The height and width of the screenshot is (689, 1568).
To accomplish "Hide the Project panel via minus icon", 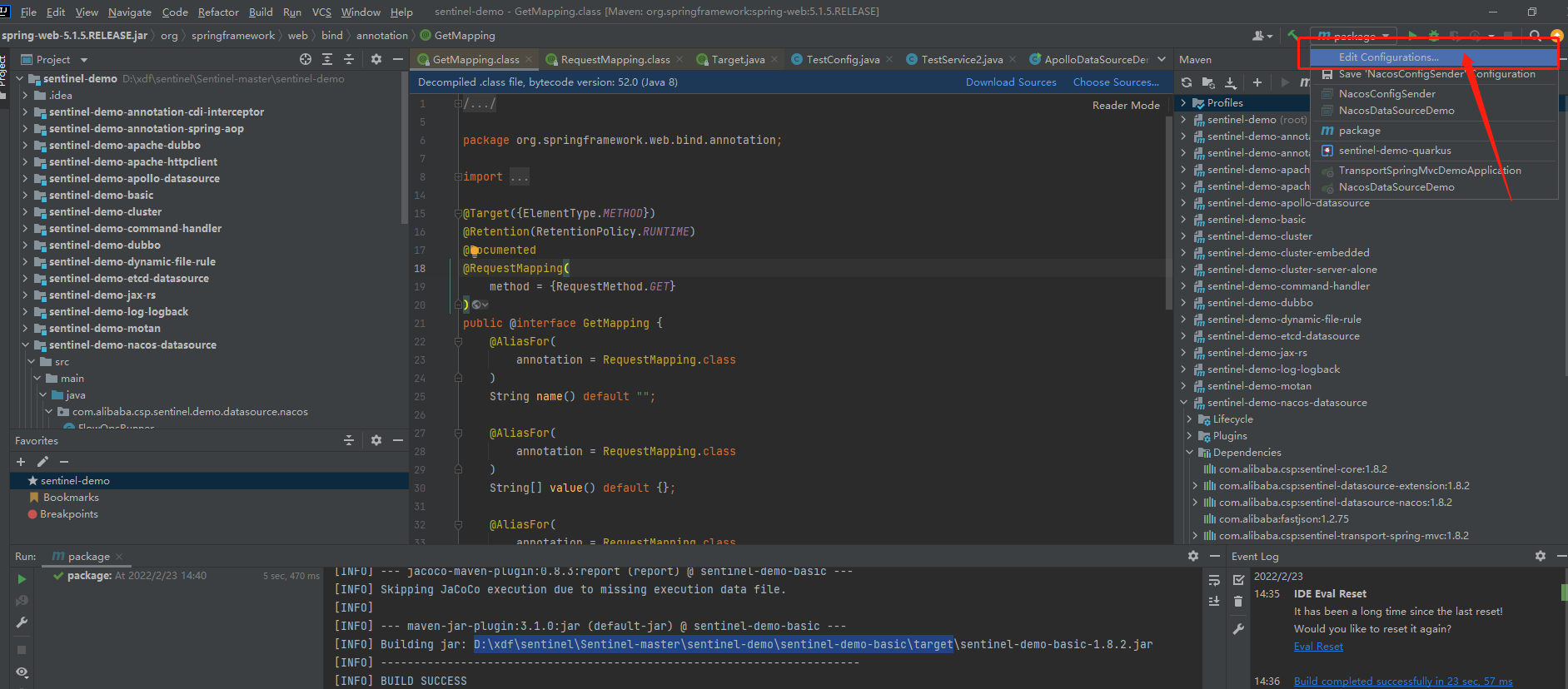I will [x=398, y=59].
